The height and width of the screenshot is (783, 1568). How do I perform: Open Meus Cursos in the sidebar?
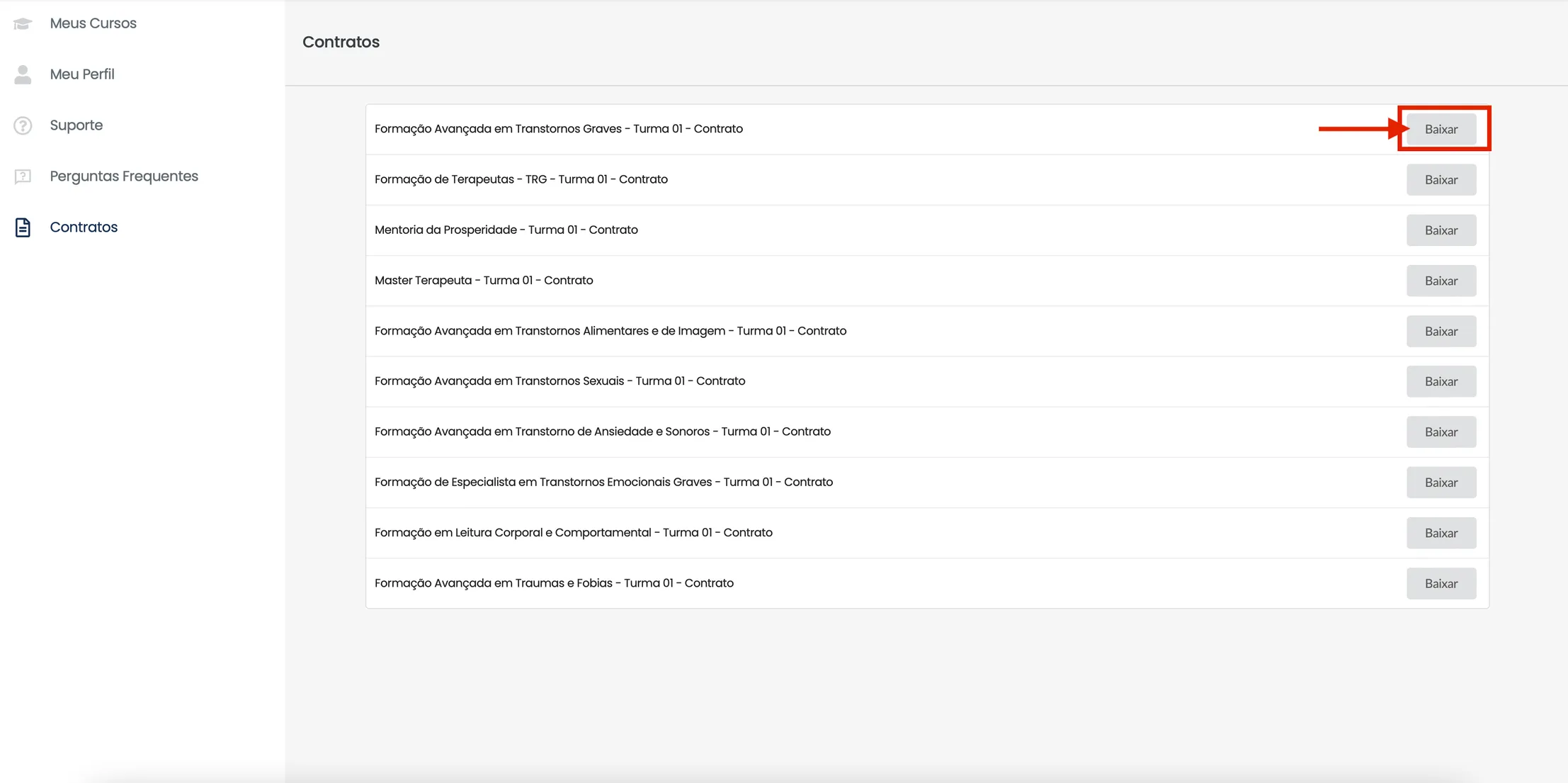point(93,23)
